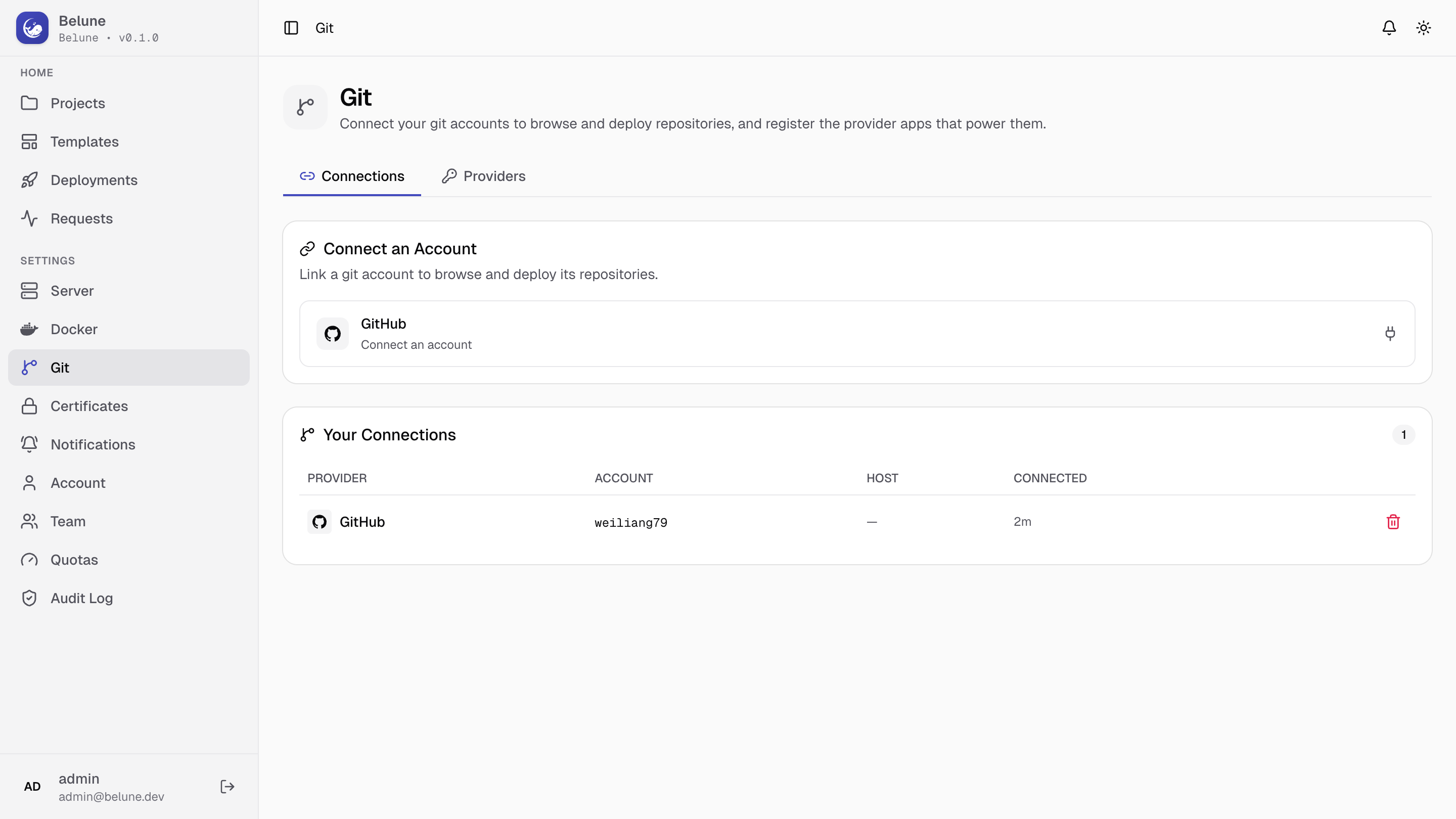Click the large Git page header icon
1456x819 pixels.
305,107
